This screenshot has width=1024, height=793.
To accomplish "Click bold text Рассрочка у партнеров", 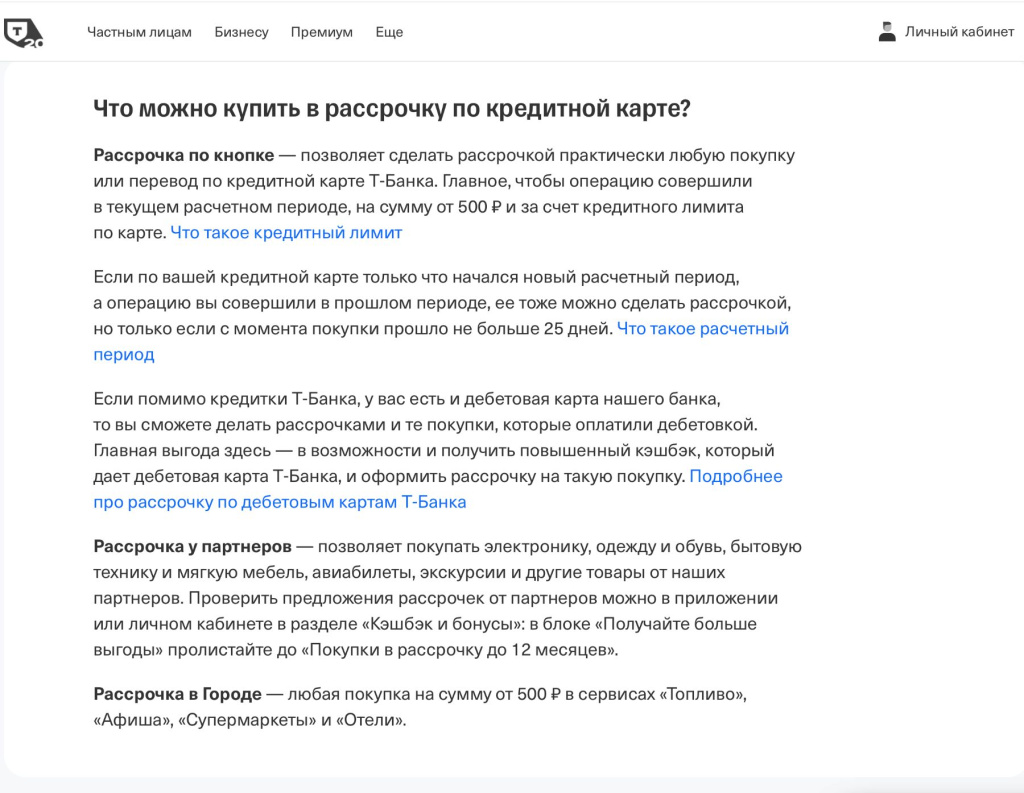I will click(x=193, y=546).
